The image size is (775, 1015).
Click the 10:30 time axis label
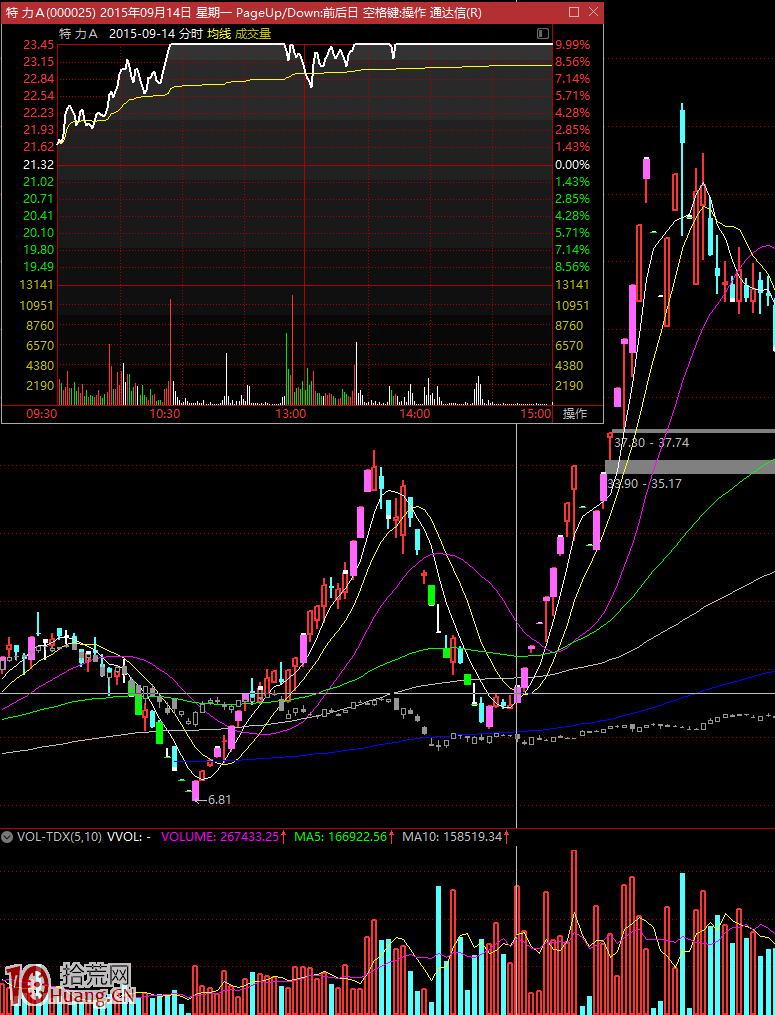click(165, 414)
